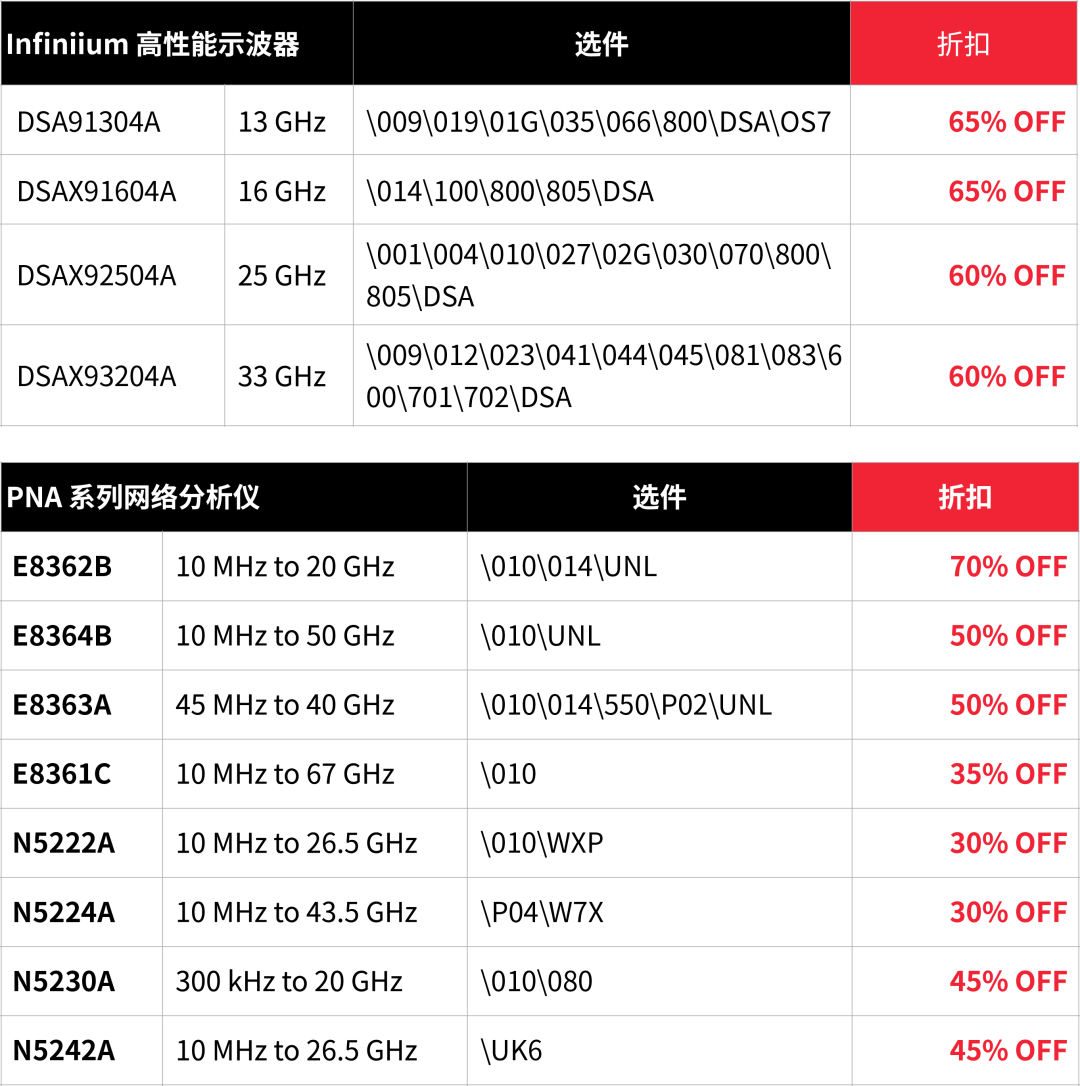Screen dimensions: 1080x1086
Task: Click the N5242A model name
Action: click(x=64, y=1051)
